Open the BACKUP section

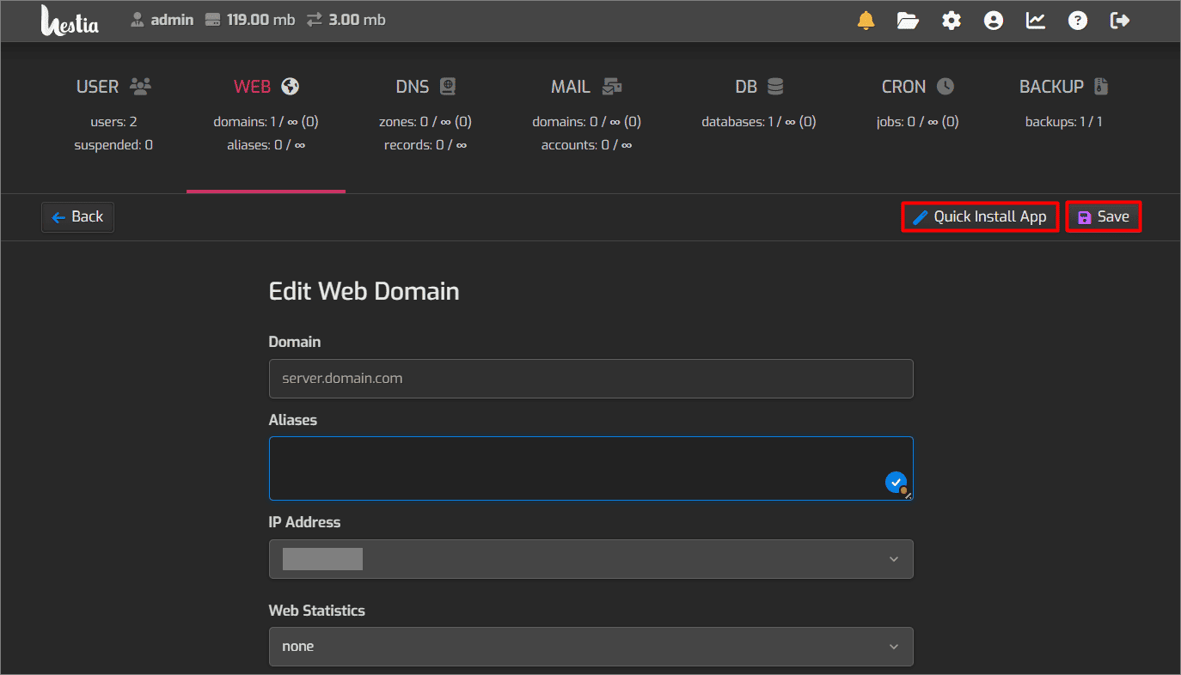(1062, 86)
